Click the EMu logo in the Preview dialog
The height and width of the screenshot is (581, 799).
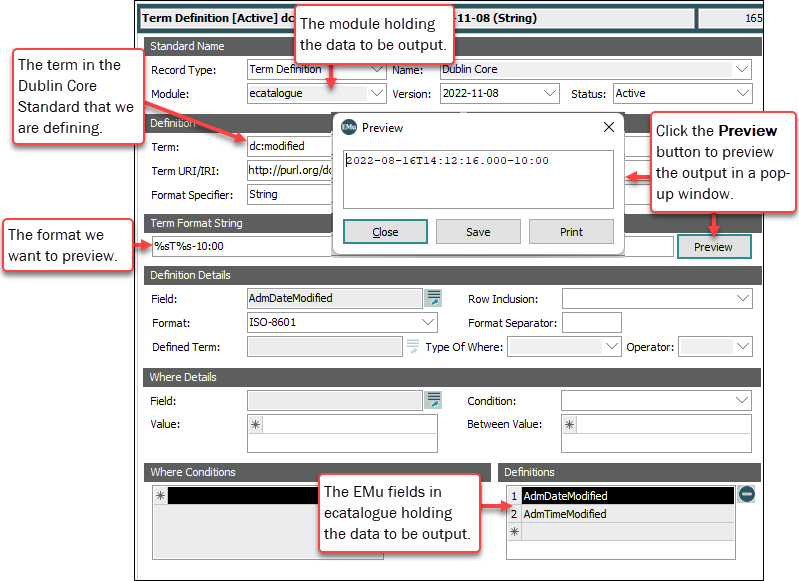click(x=349, y=127)
